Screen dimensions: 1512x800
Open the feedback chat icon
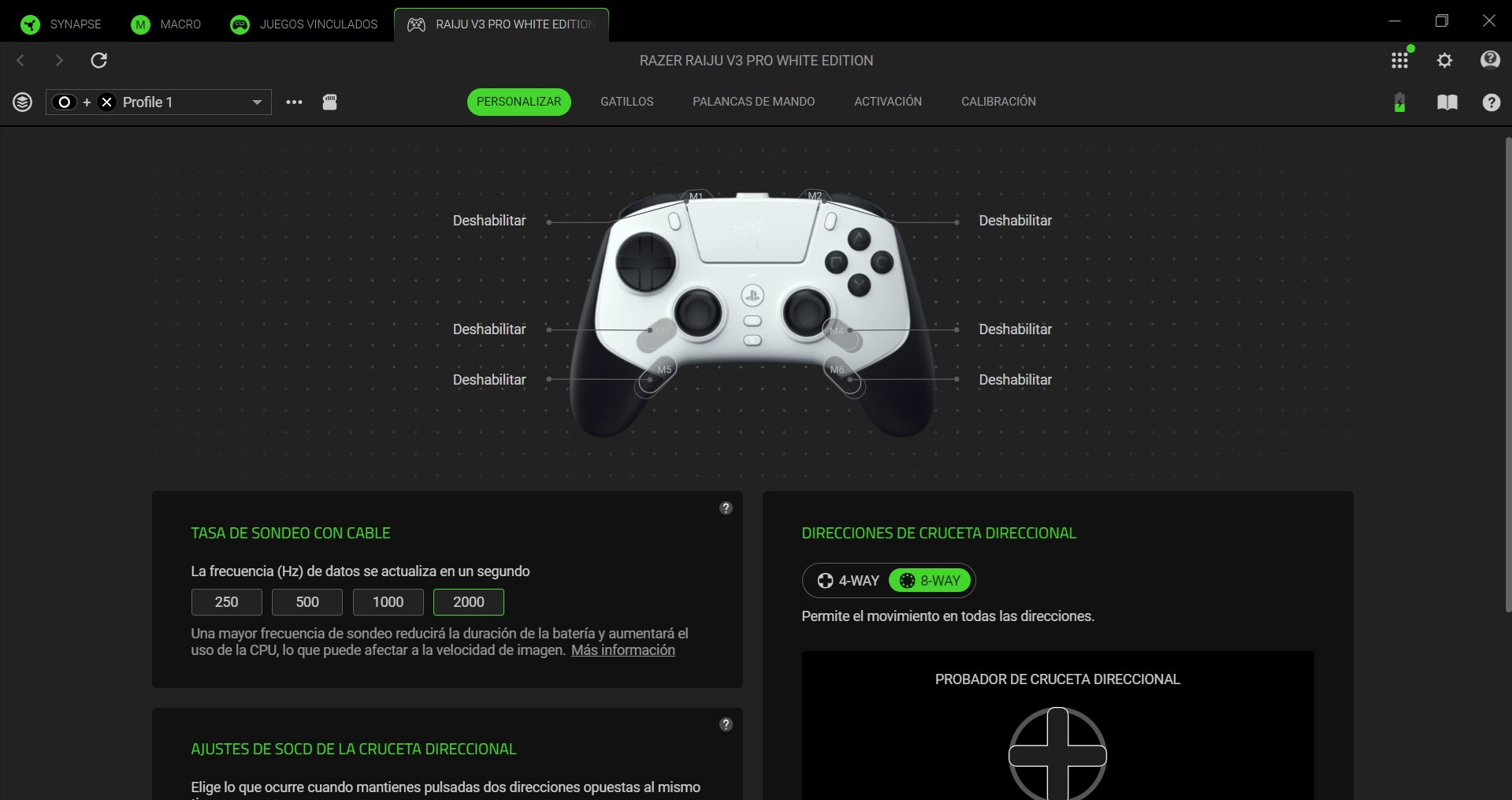coord(1490,60)
